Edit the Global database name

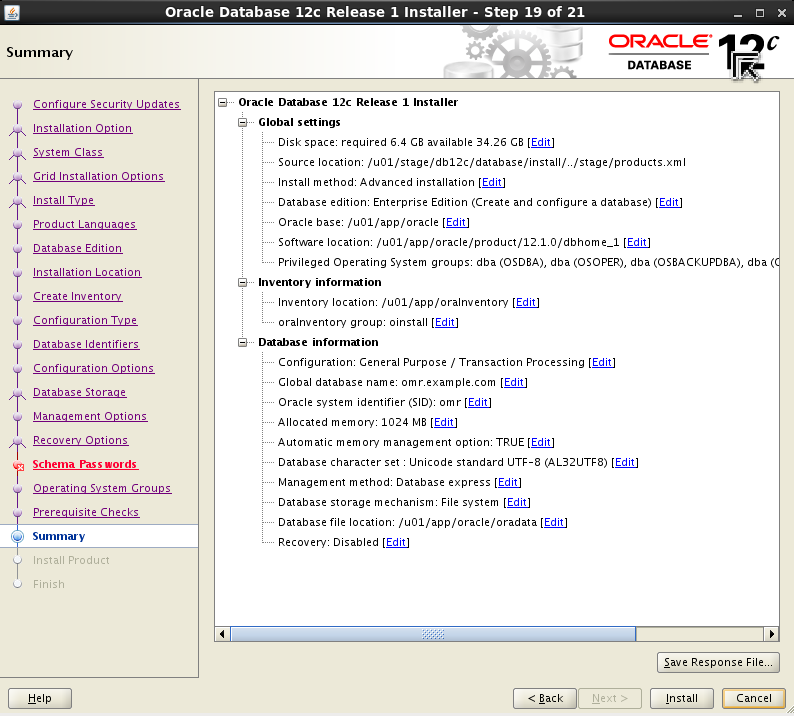(x=514, y=382)
